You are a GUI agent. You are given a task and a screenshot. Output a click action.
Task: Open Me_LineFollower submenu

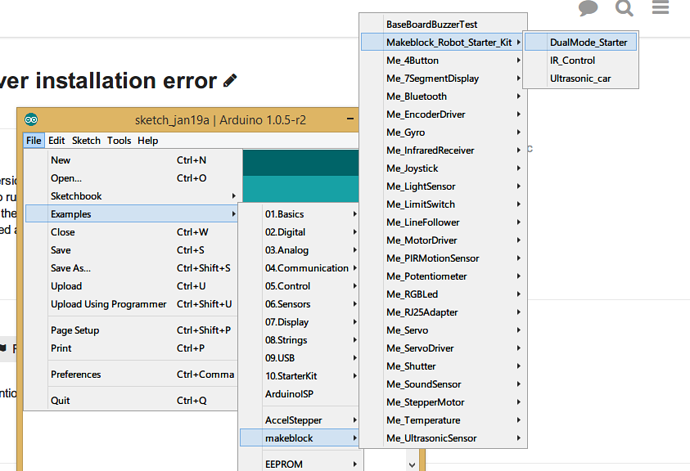(x=443, y=222)
